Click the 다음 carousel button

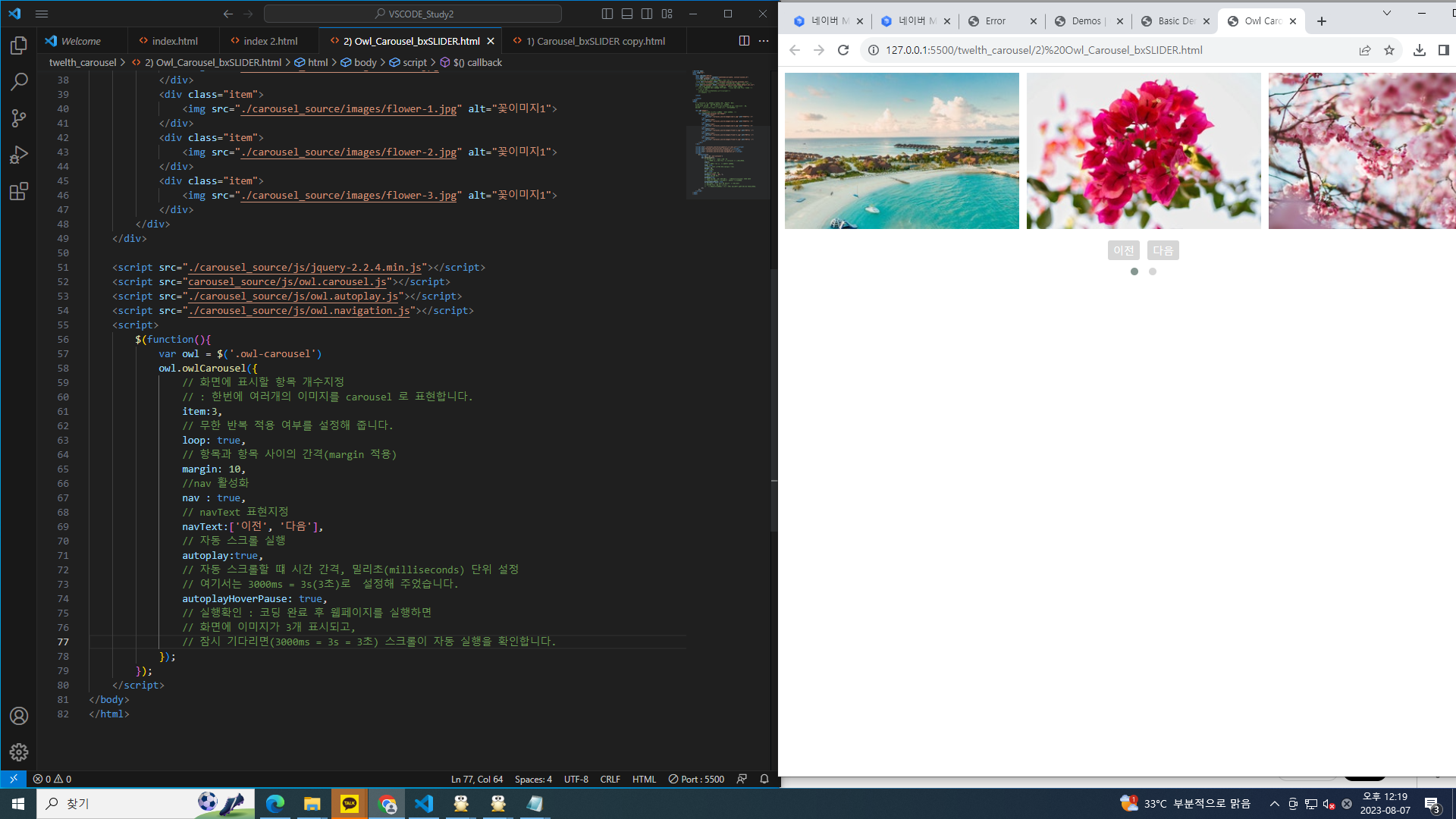point(1163,250)
